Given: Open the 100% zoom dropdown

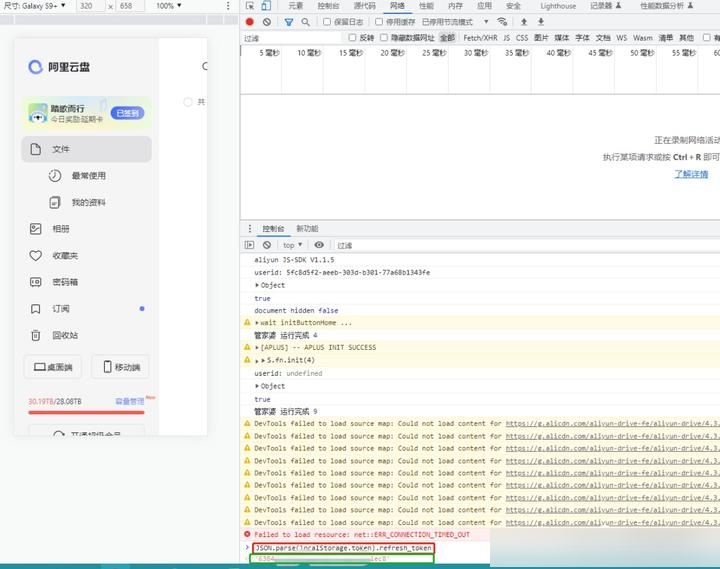Looking at the screenshot, I should click(x=169, y=6).
